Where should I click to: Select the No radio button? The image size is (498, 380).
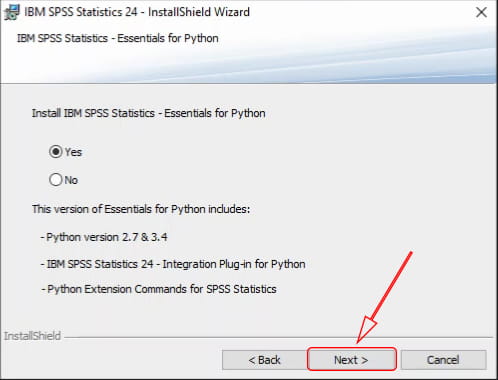tap(56, 180)
